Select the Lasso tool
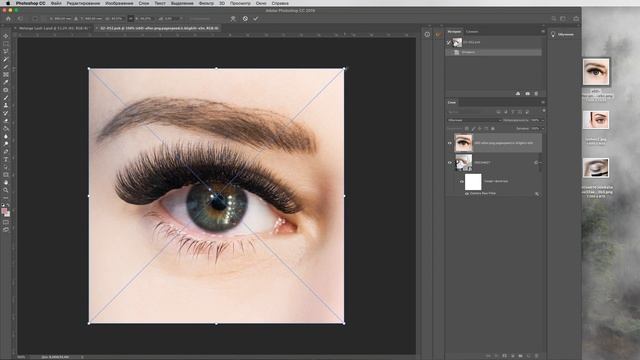The width and height of the screenshot is (640, 360). [x=6, y=51]
